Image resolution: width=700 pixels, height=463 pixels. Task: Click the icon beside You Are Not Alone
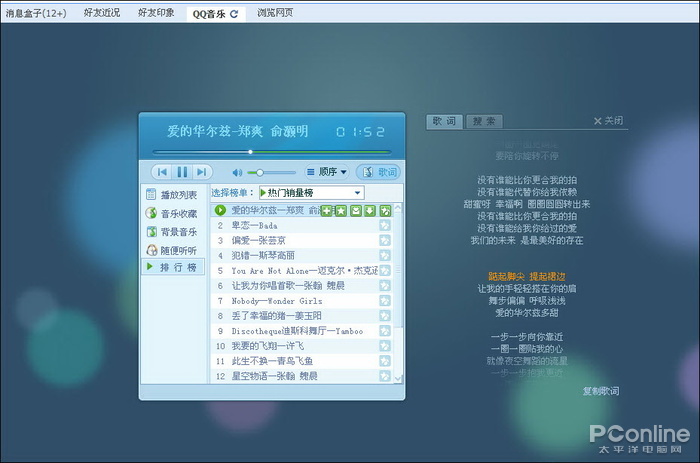point(385,271)
